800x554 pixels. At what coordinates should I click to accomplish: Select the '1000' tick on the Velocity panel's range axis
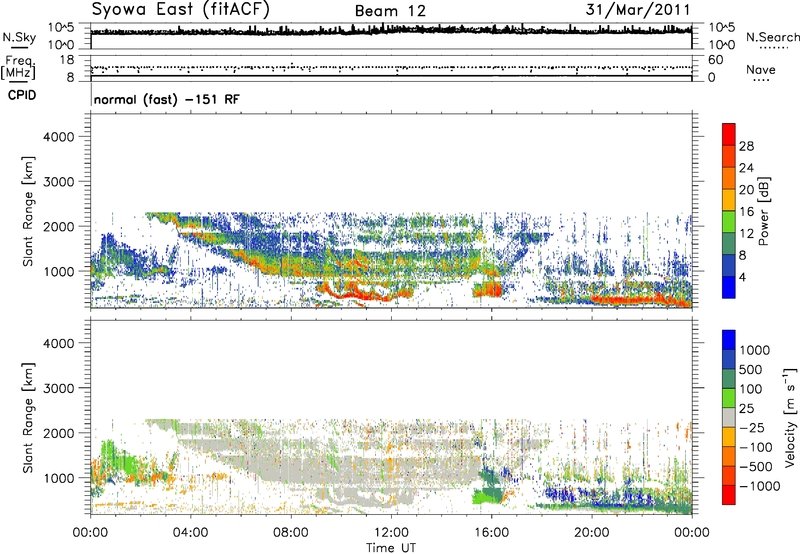pyautogui.click(x=59, y=478)
